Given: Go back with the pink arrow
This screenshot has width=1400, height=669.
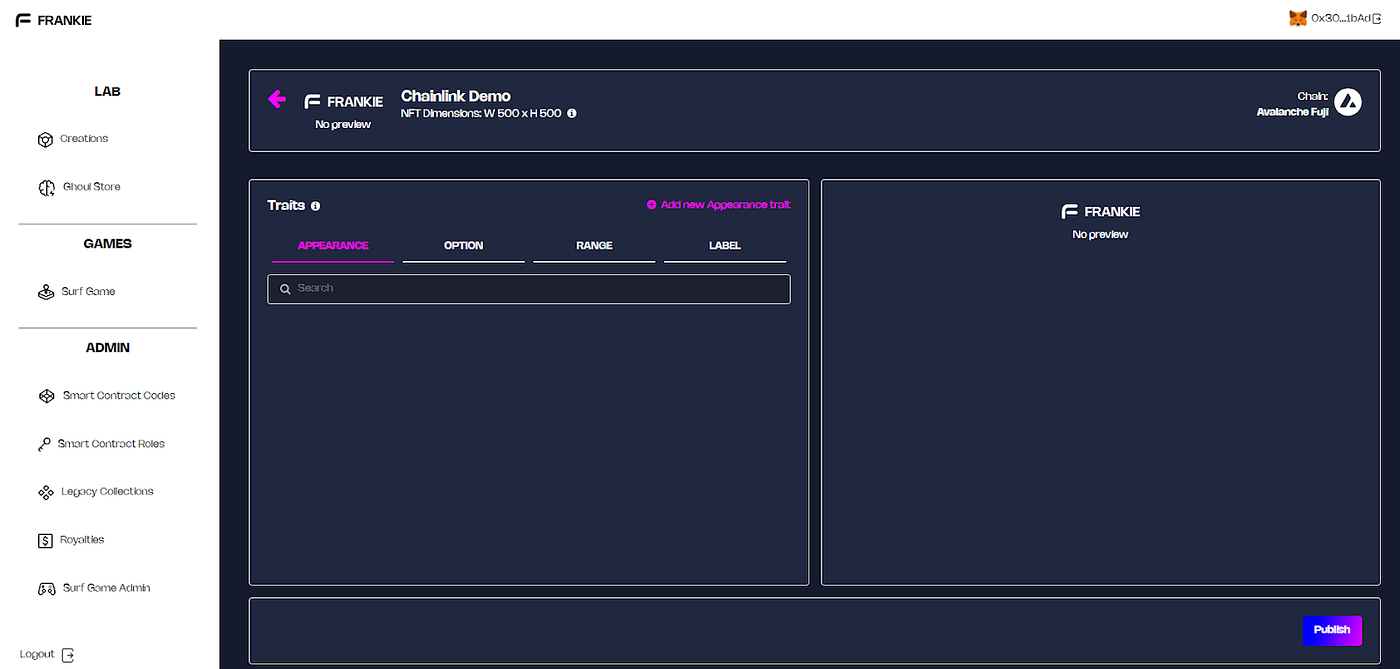Looking at the screenshot, I should pyautogui.click(x=277, y=99).
